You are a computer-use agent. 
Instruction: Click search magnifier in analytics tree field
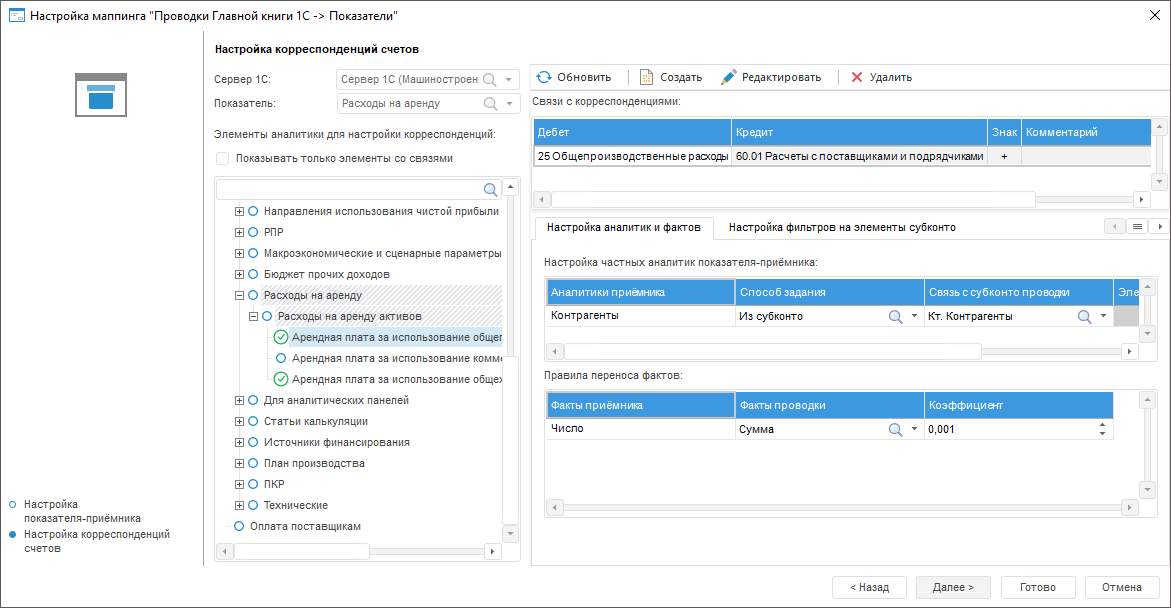point(491,190)
